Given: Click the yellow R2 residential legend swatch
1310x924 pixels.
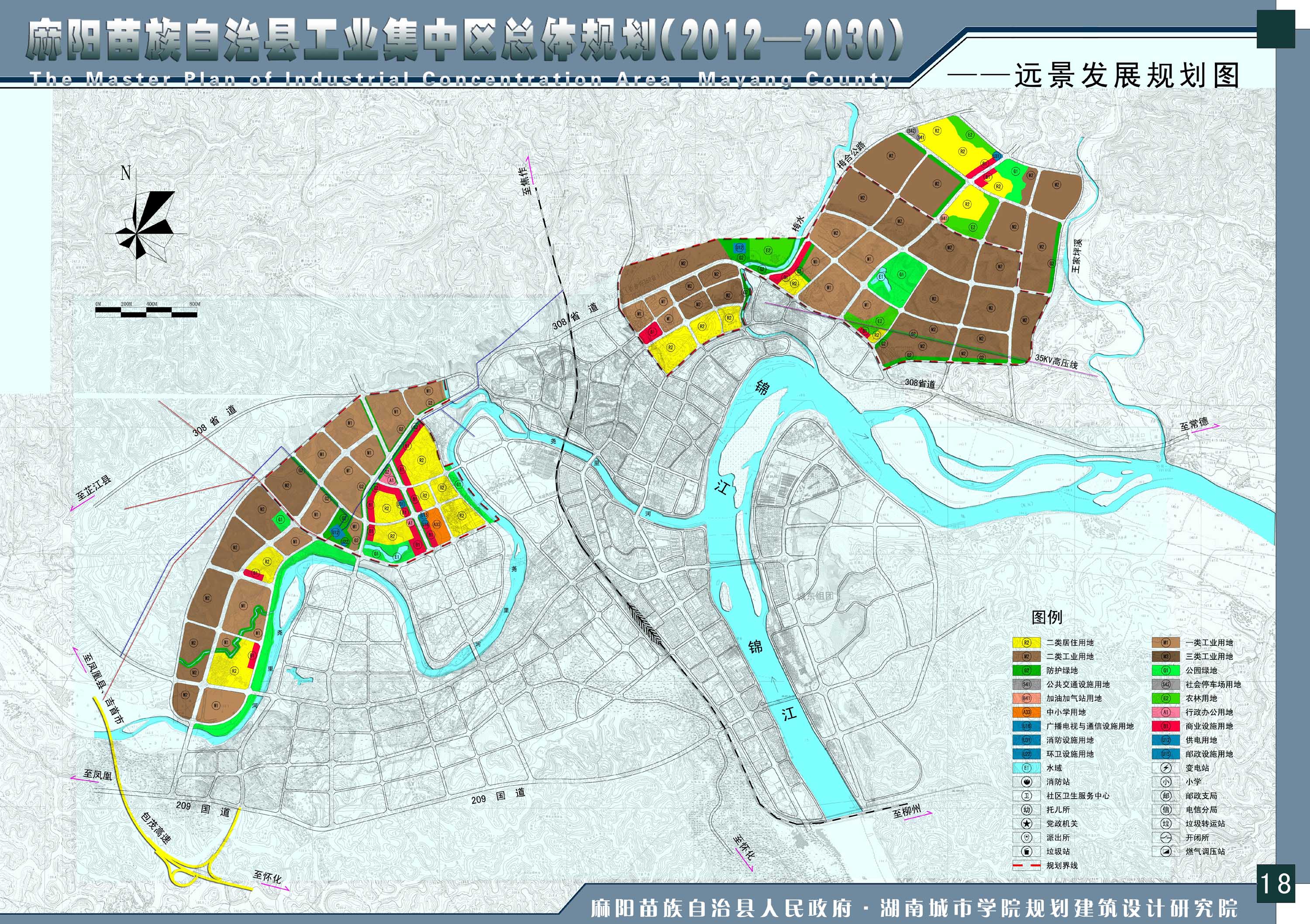Looking at the screenshot, I should click(x=1027, y=643).
